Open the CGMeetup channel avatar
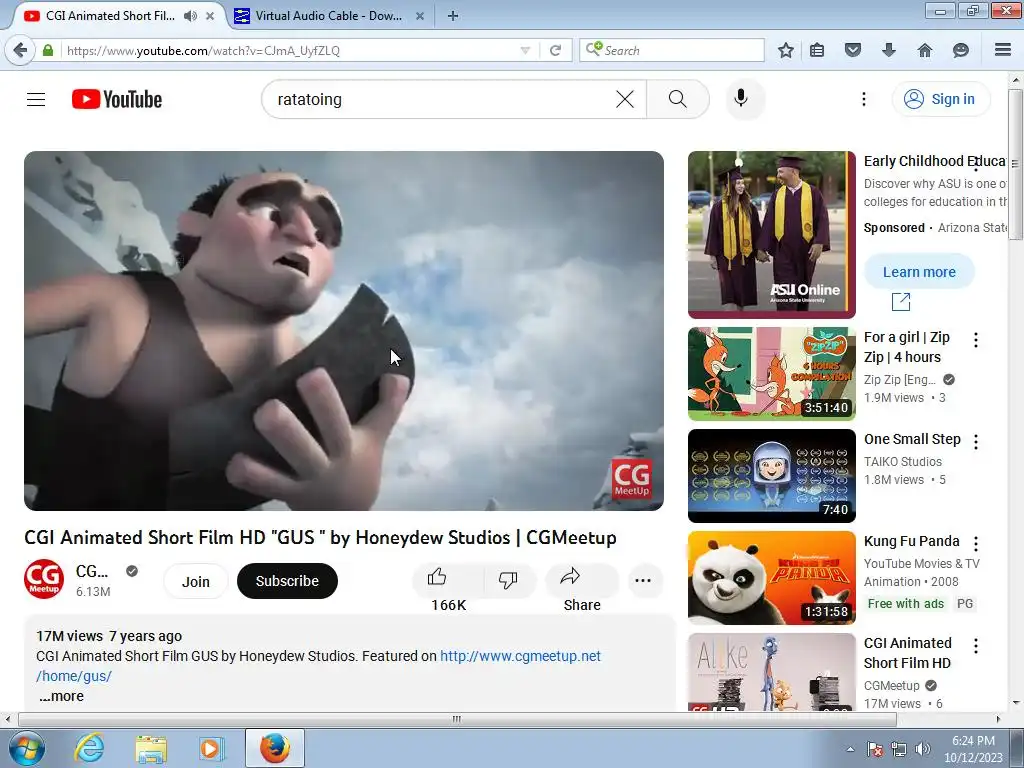Viewport: 1024px width, 768px height. [x=44, y=579]
